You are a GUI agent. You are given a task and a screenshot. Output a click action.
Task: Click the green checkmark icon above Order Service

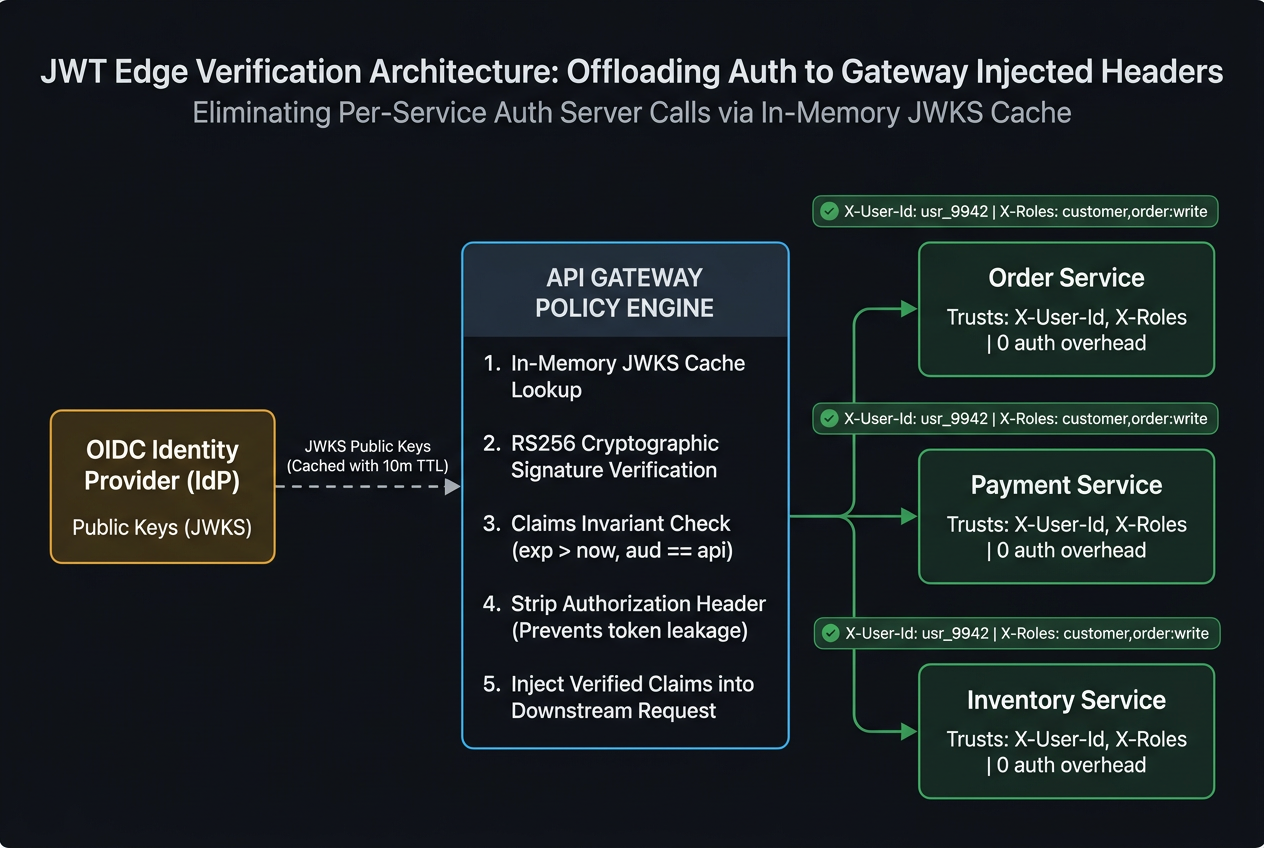pos(829,211)
